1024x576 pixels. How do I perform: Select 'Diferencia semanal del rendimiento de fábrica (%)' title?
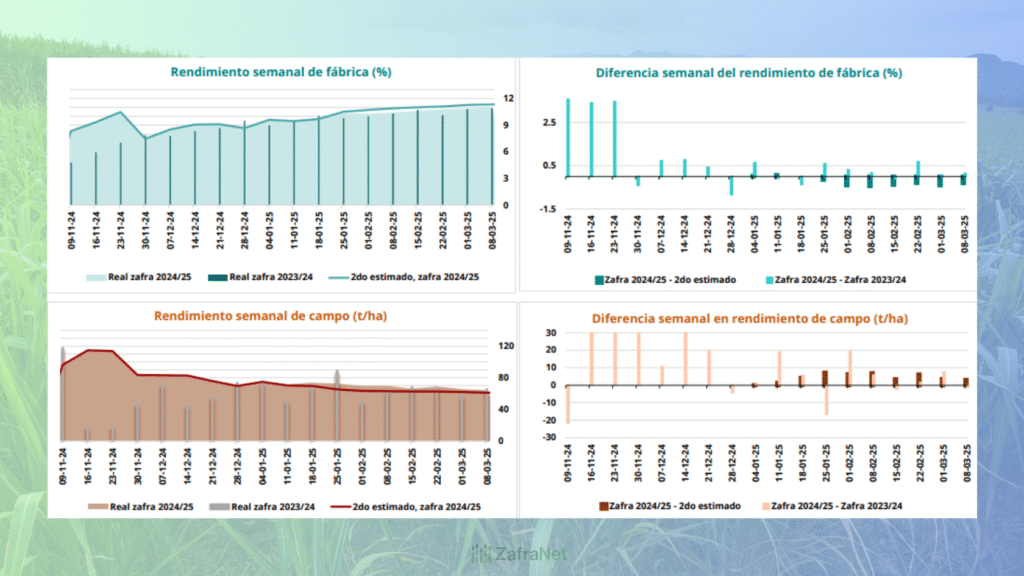click(749, 73)
